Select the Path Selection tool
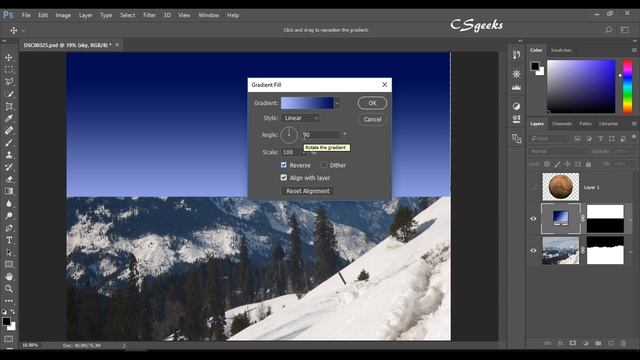 [x=9, y=252]
